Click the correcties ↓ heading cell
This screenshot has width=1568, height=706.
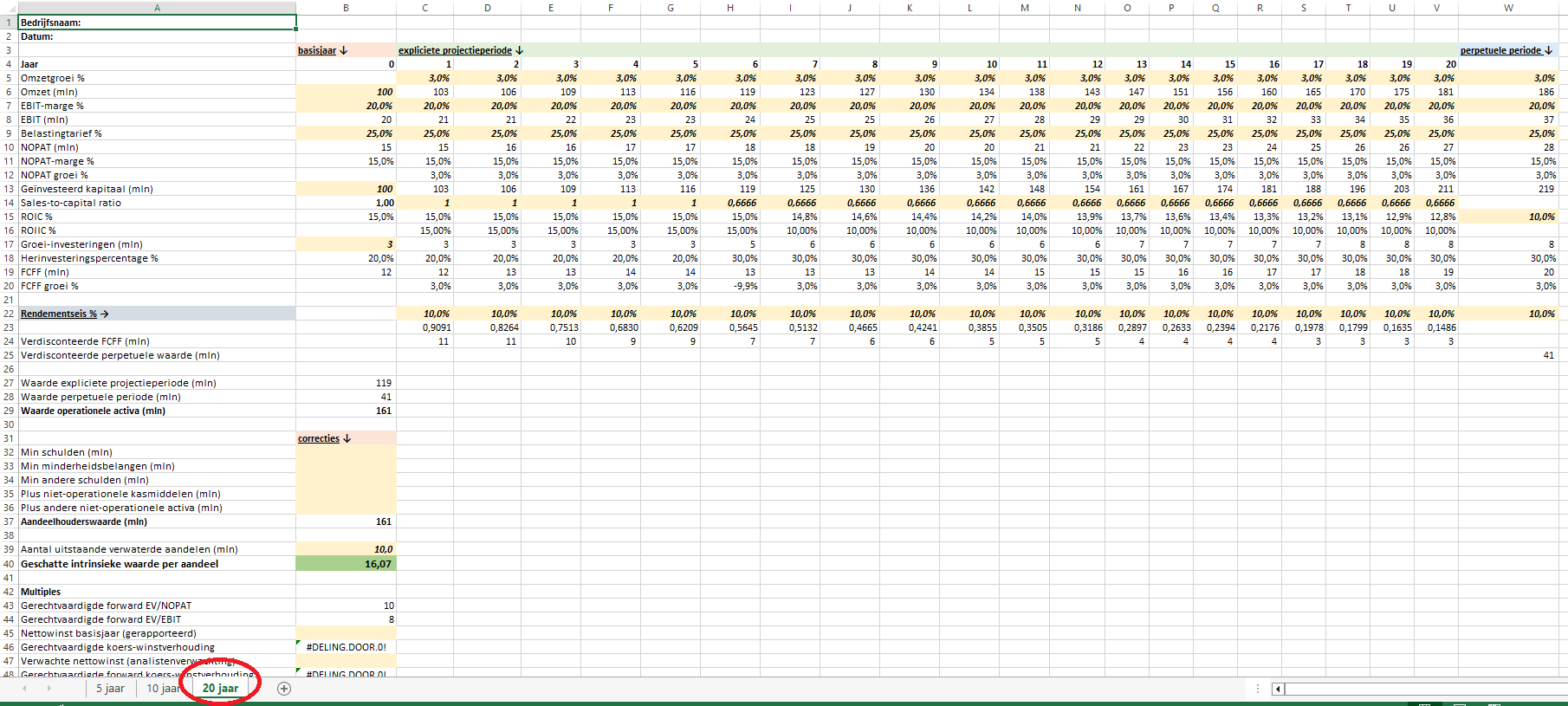coord(346,438)
